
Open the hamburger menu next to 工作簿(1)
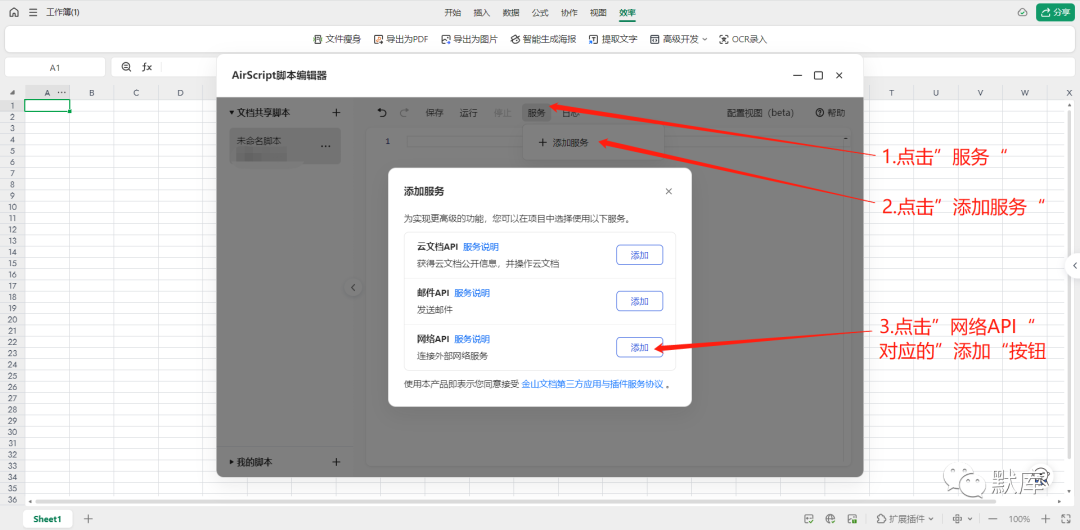(x=33, y=12)
